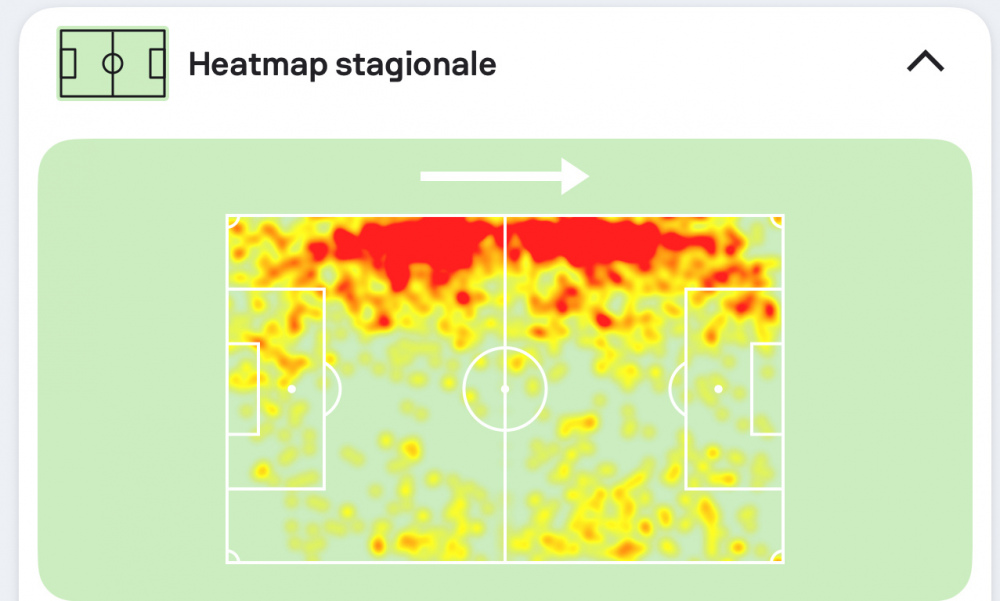The height and width of the screenshot is (601, 1000).
Task: Click the right penalty spot on the pitch
Action: [x=719, y=389]
